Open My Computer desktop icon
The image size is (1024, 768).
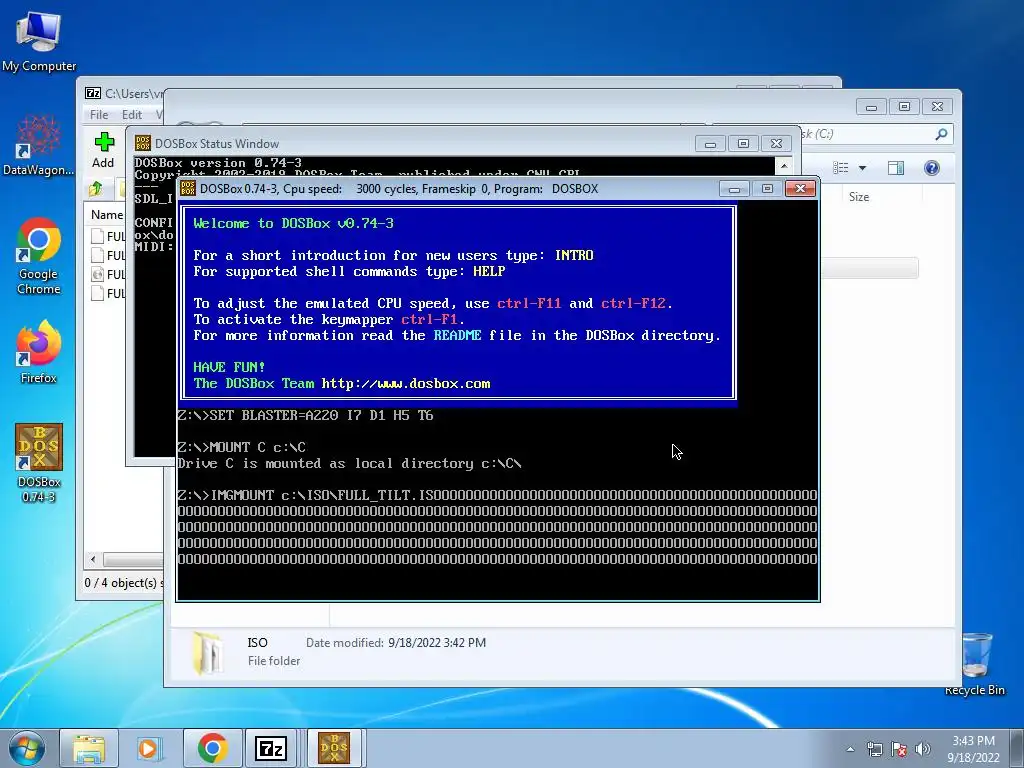39,40
